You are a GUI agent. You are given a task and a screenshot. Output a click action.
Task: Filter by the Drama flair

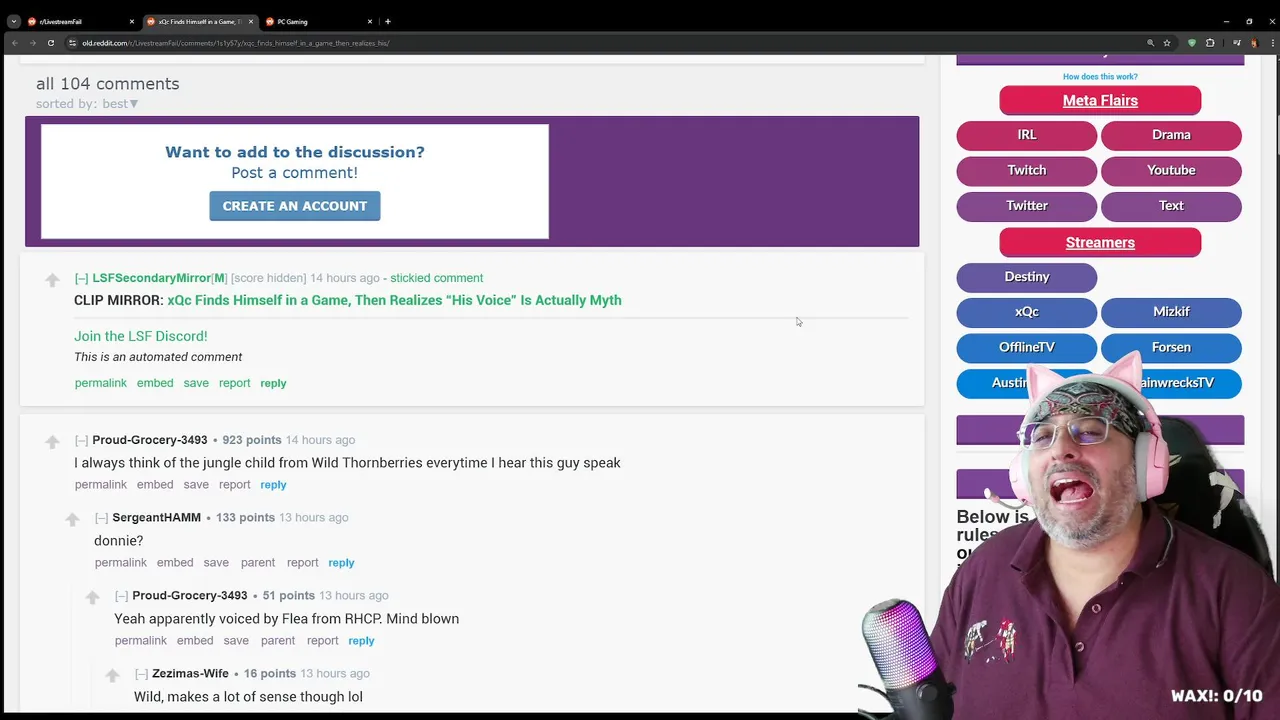(x=1171, y=135)
